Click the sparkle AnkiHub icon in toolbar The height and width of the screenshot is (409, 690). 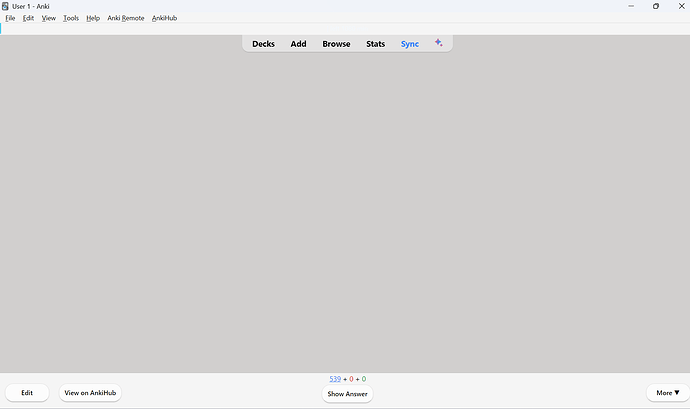(438, 43)
